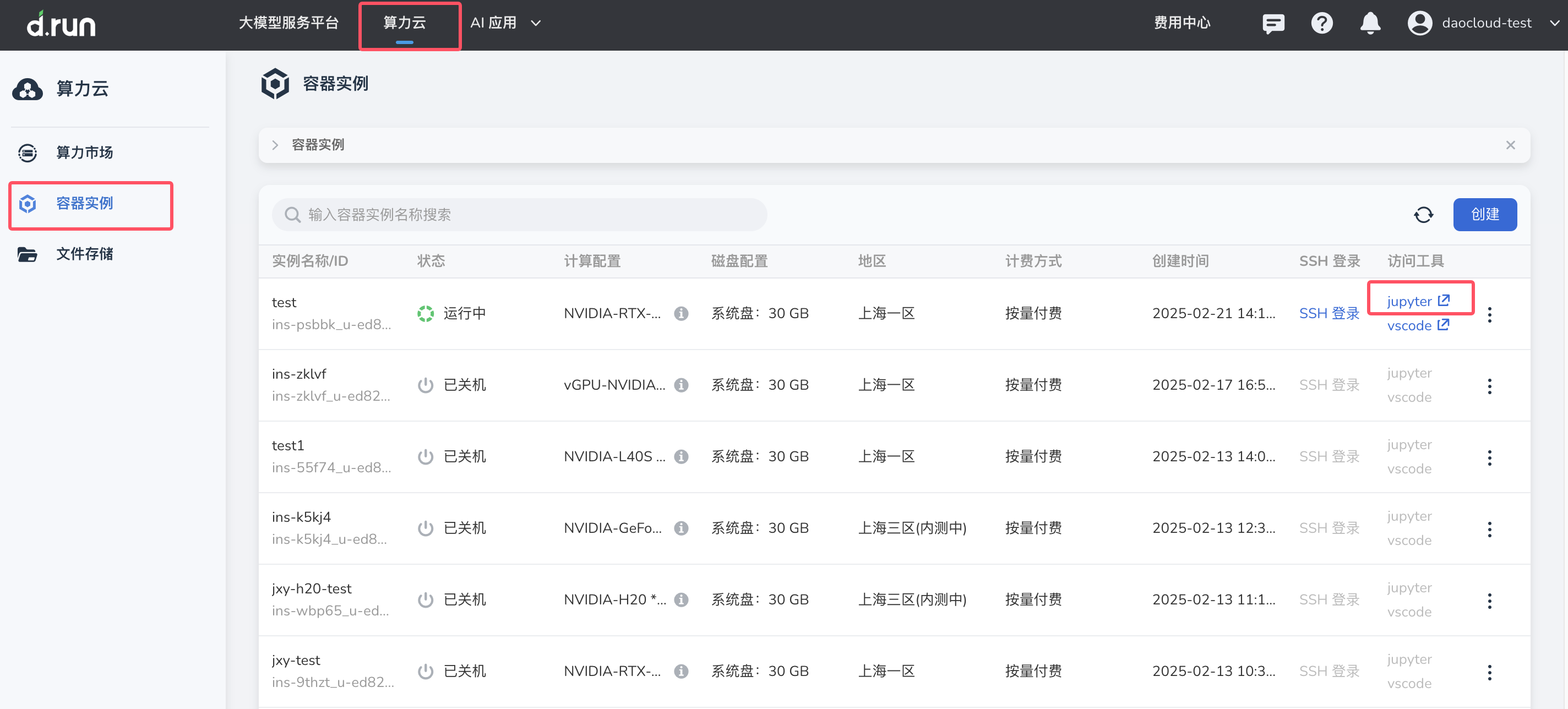Expand the 容器实例 info banner
The width and height of the screenshot is (1568, 709).
click(275, 145)
